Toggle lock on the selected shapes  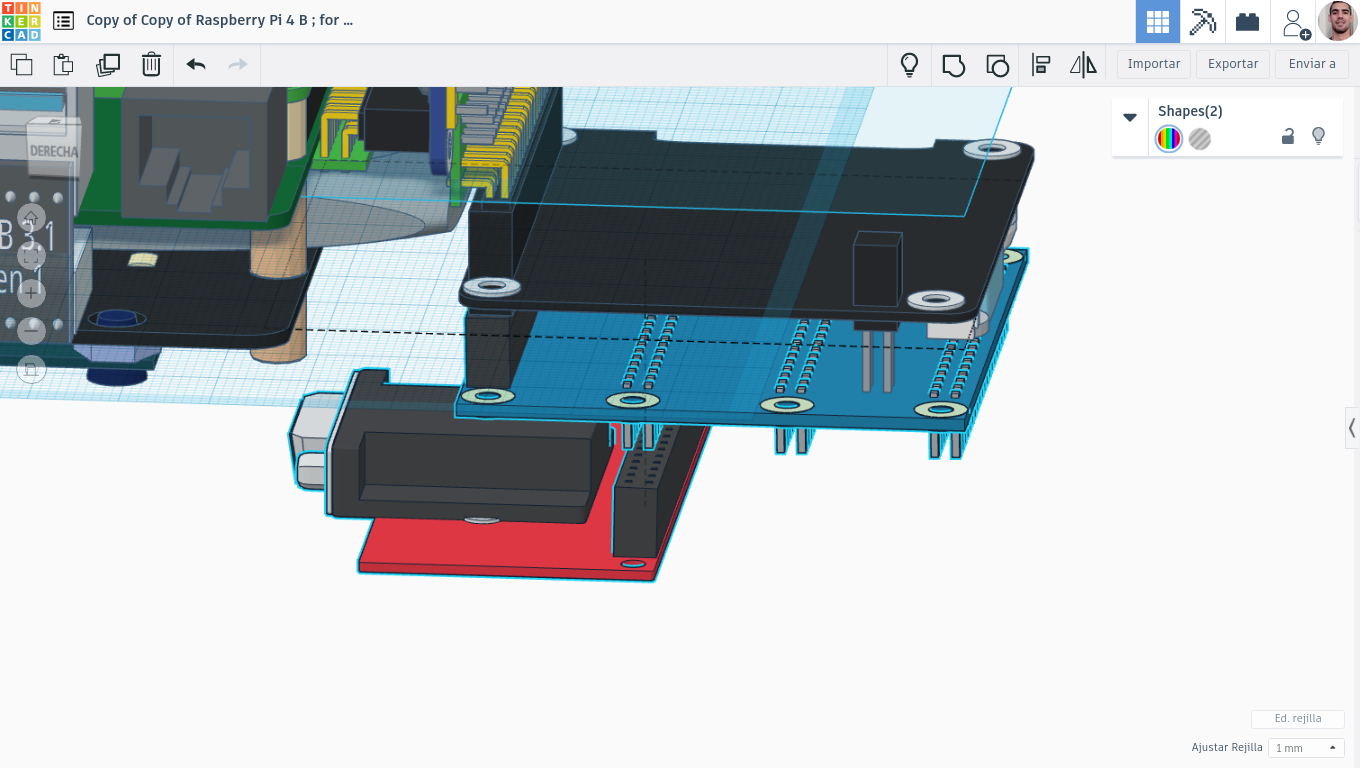[1288, 137]
